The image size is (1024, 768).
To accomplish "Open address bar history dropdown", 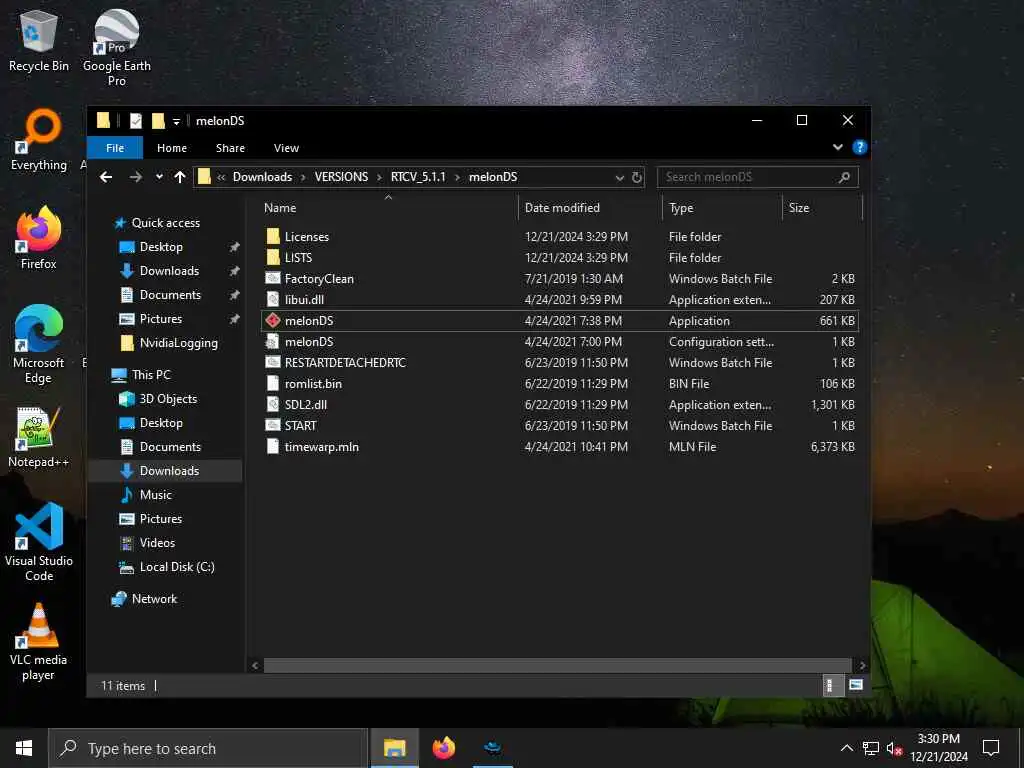I will (619, 177).
